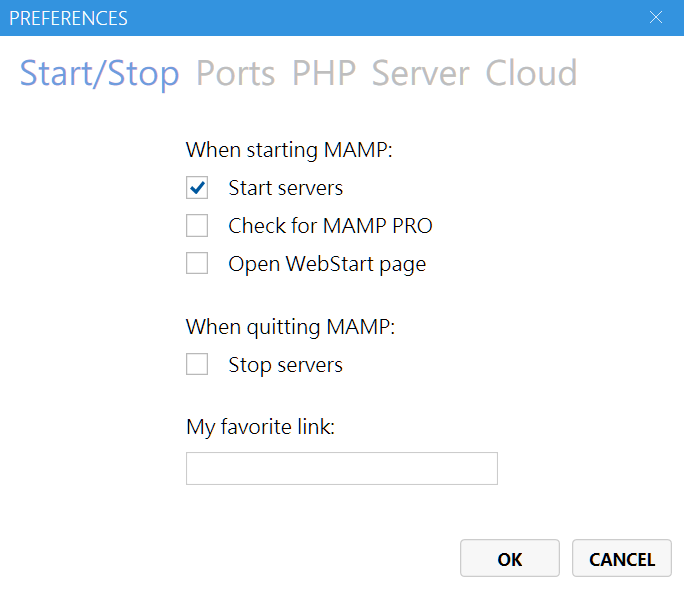
Task: Click the "Open WebStart page" label
Action: tap(327, 264)
